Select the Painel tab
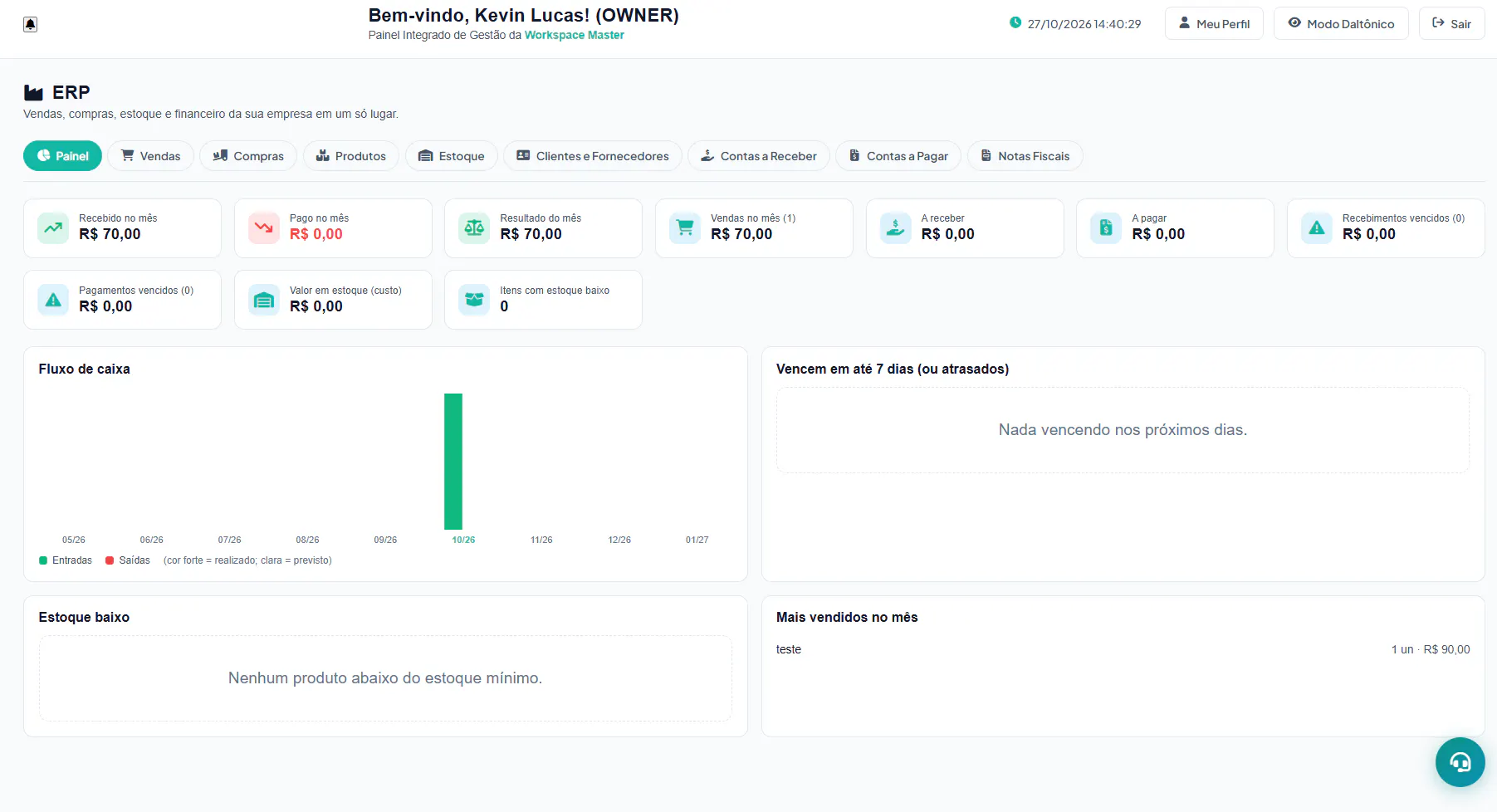This screenshot has height=812, width=1497. pyautogui.click(x=62, y=156)
